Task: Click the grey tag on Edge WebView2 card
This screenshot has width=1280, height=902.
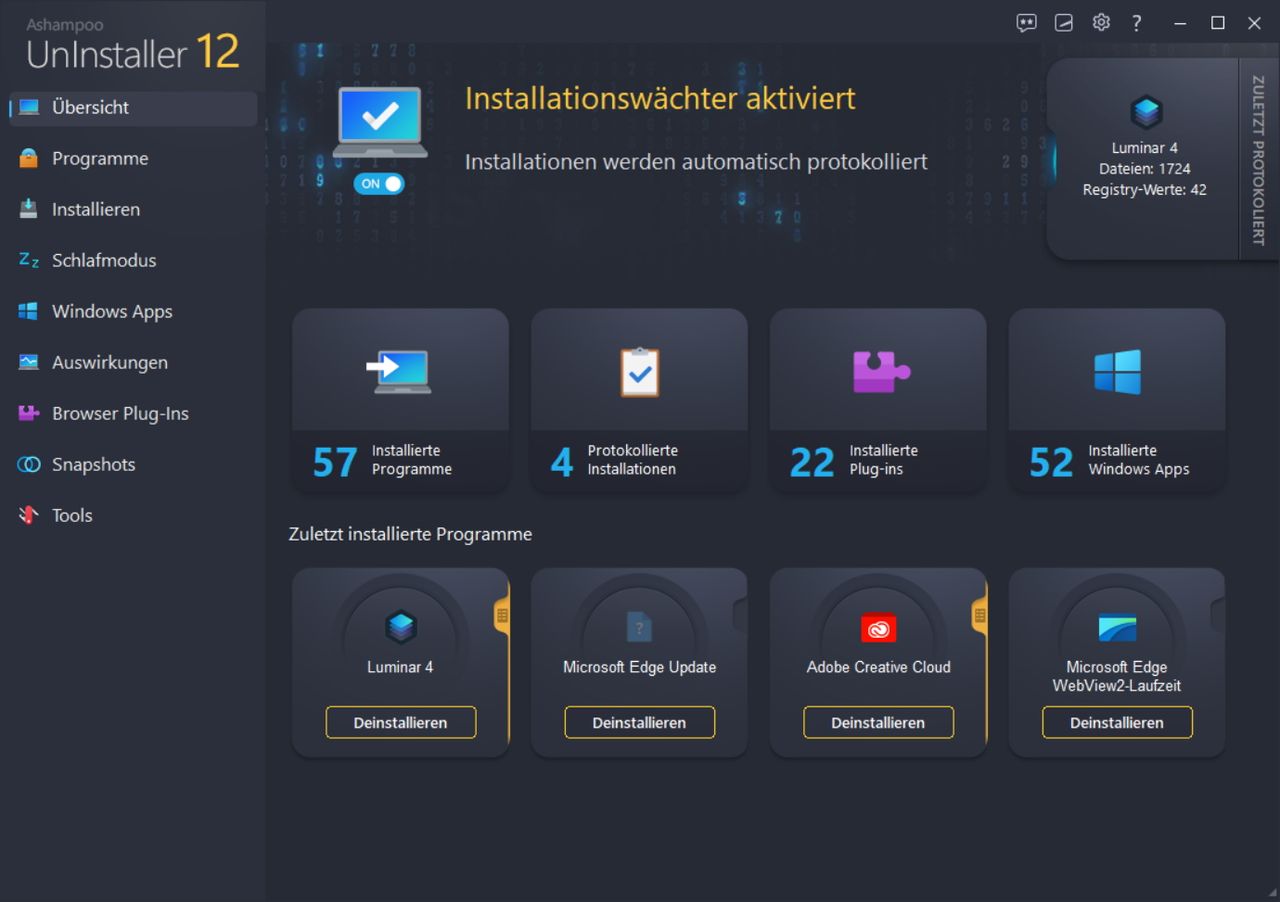Action: [1218, 616]
